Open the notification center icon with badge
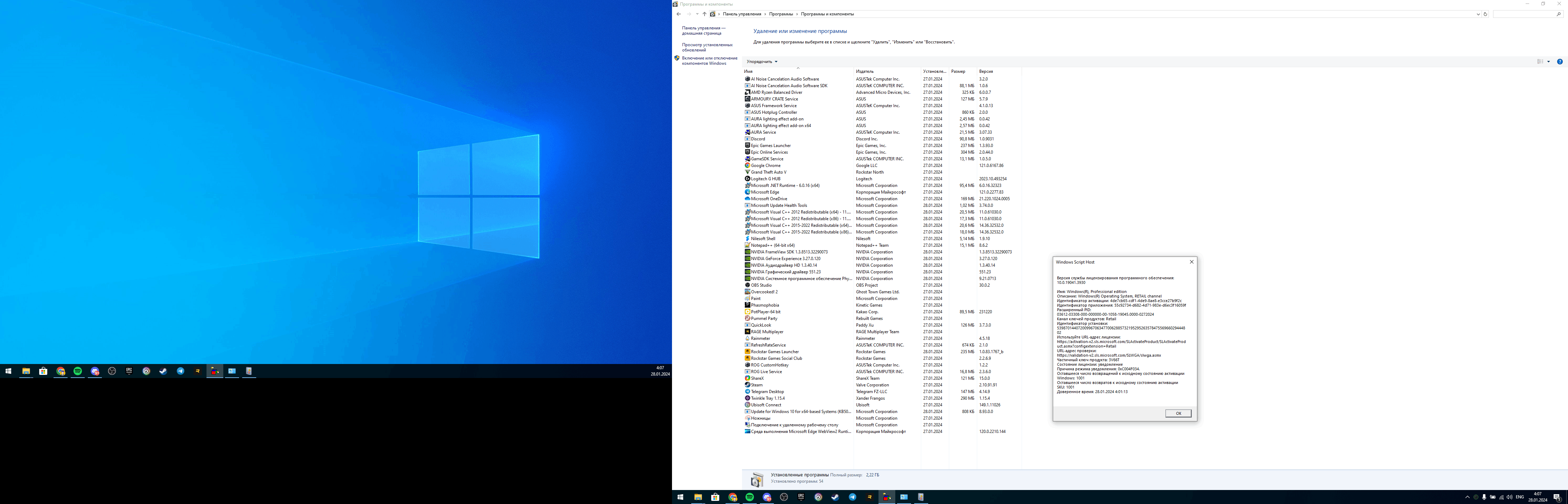The image size is (1568, 504). click(x=1557, y=497)
